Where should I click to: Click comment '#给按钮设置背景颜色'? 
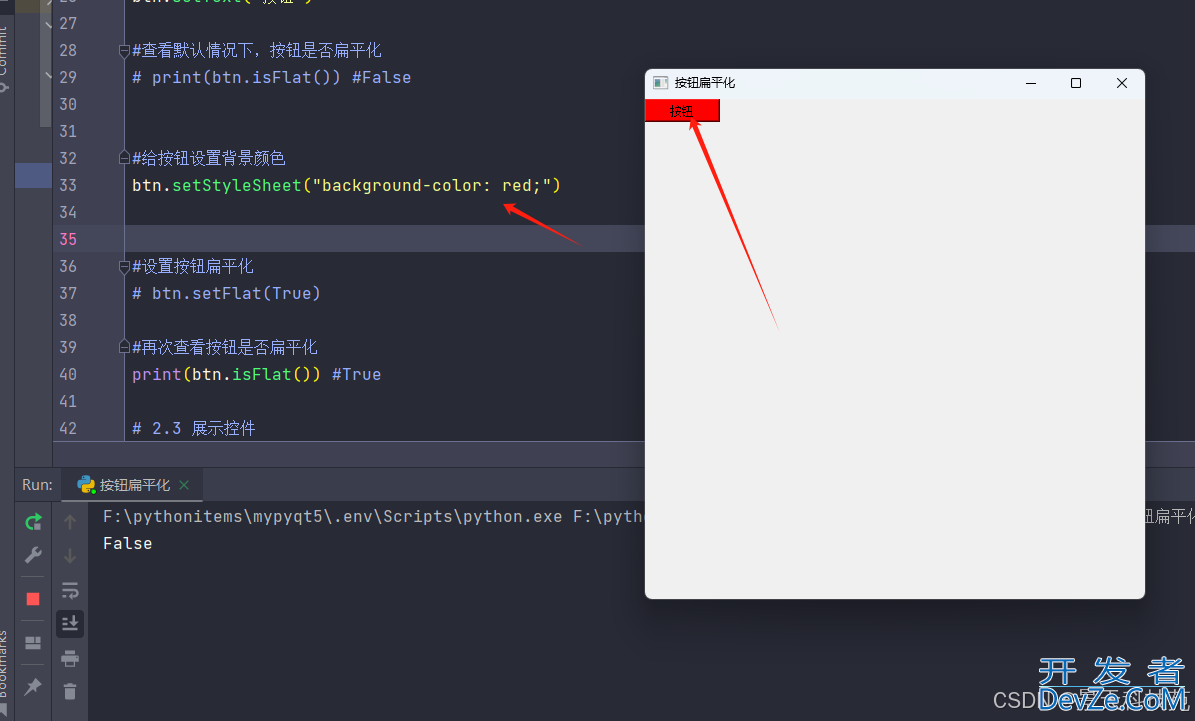209,158
